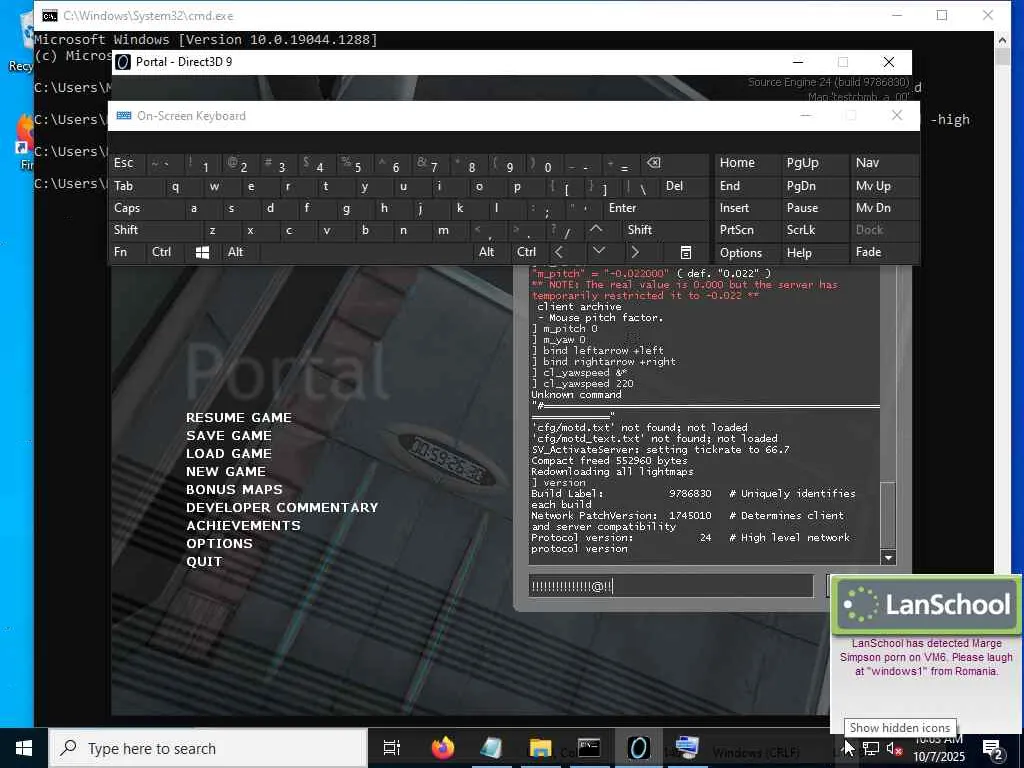Screen dimensions: 1024x768
Task: Click the muted volume tray icon
Action: (893, 749)
